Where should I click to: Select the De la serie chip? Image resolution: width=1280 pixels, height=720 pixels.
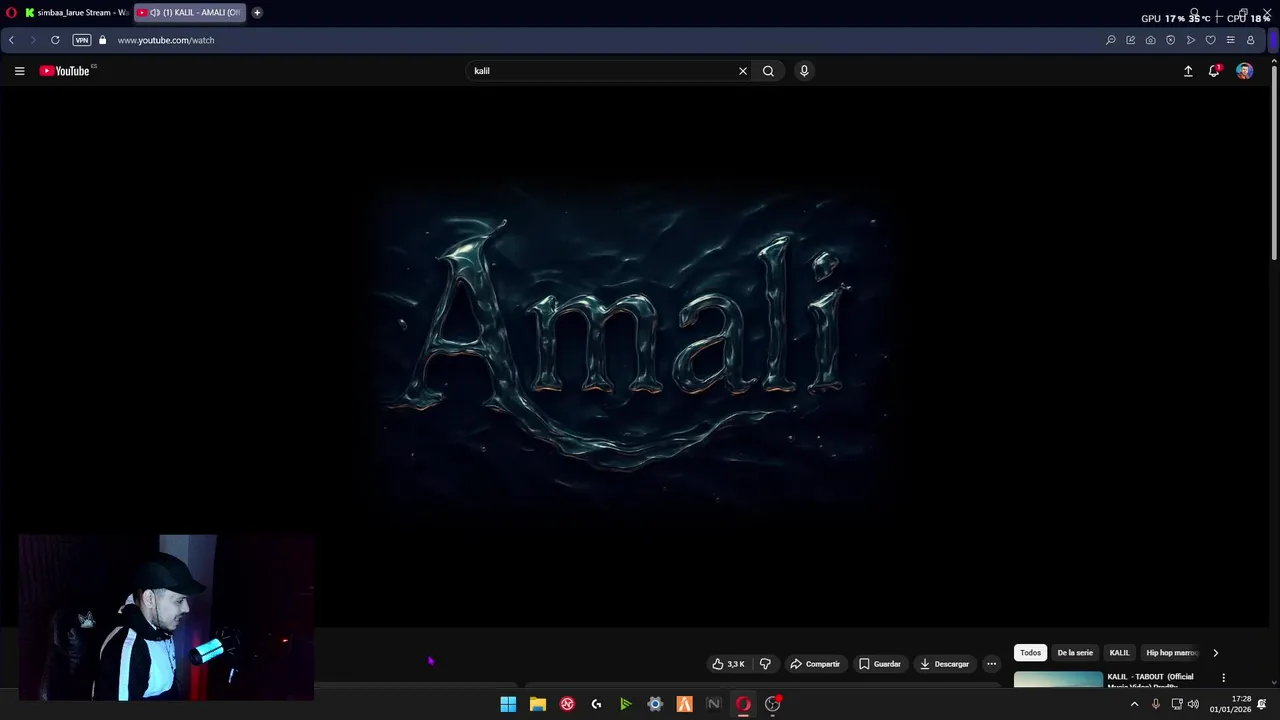coord(1075,653)
